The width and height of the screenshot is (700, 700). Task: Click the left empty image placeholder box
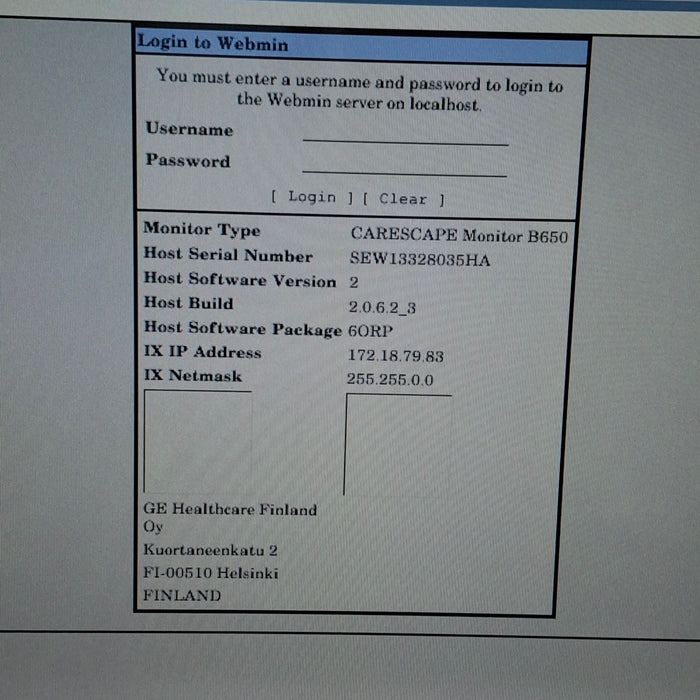(197, 440)
